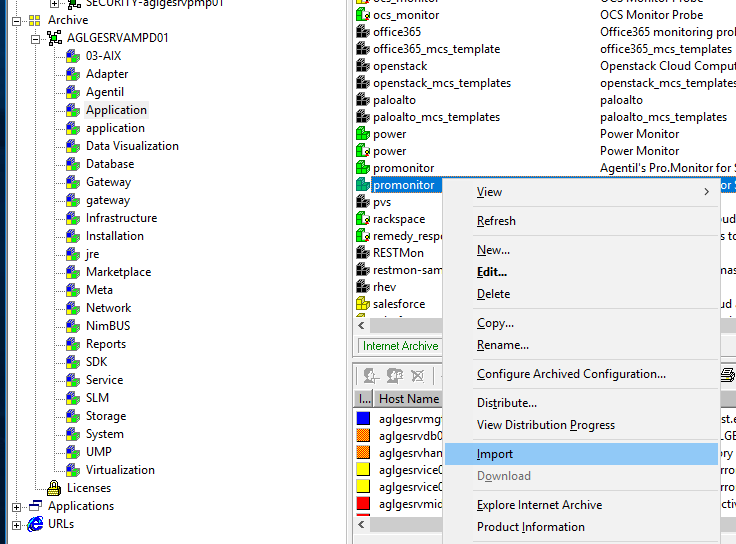This screenshot has width=736, height=544.
Task: Click the package icon next to rackspace
Action: [x=363, y=219]
